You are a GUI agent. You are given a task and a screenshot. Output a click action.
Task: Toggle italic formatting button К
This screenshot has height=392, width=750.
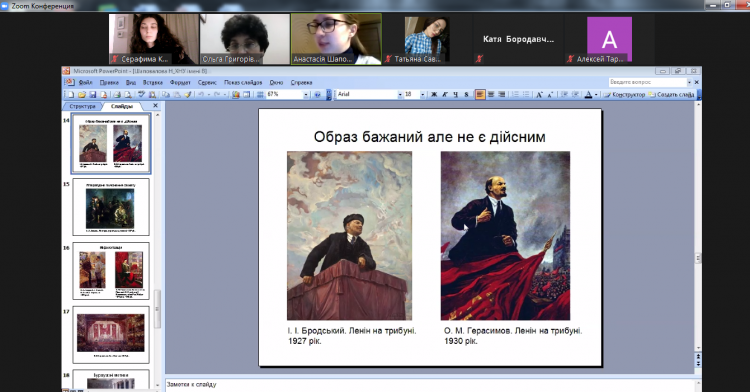point(445,95)
